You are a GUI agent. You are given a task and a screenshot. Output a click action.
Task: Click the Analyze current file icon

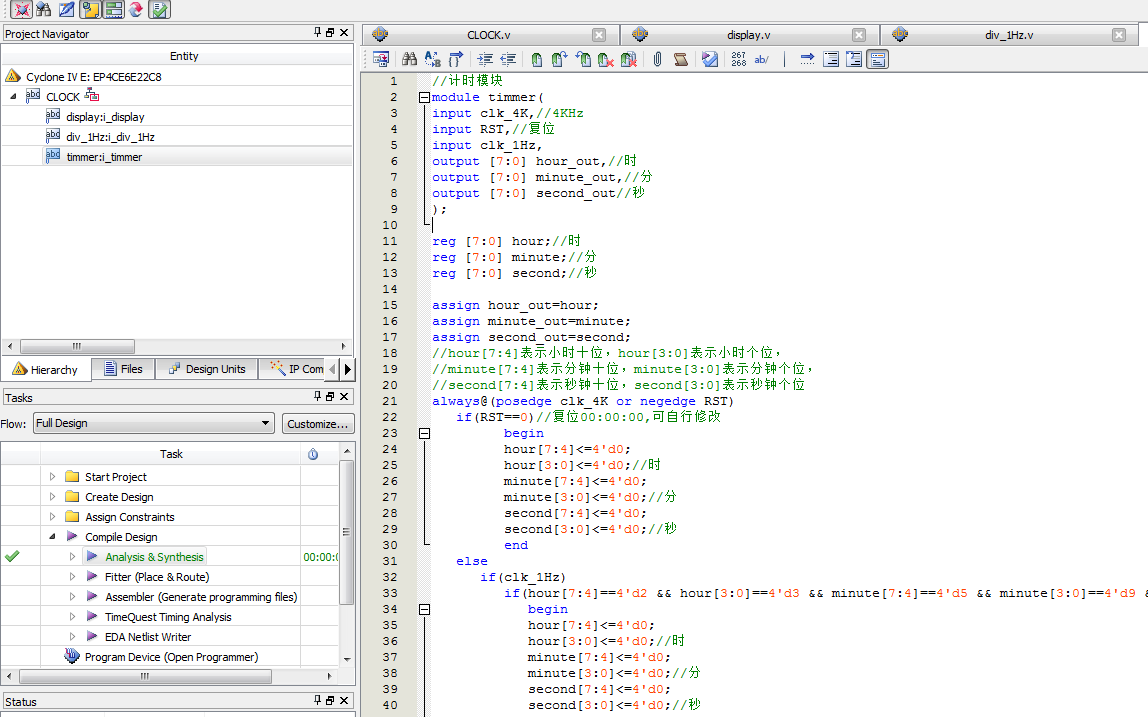point(709,59)
